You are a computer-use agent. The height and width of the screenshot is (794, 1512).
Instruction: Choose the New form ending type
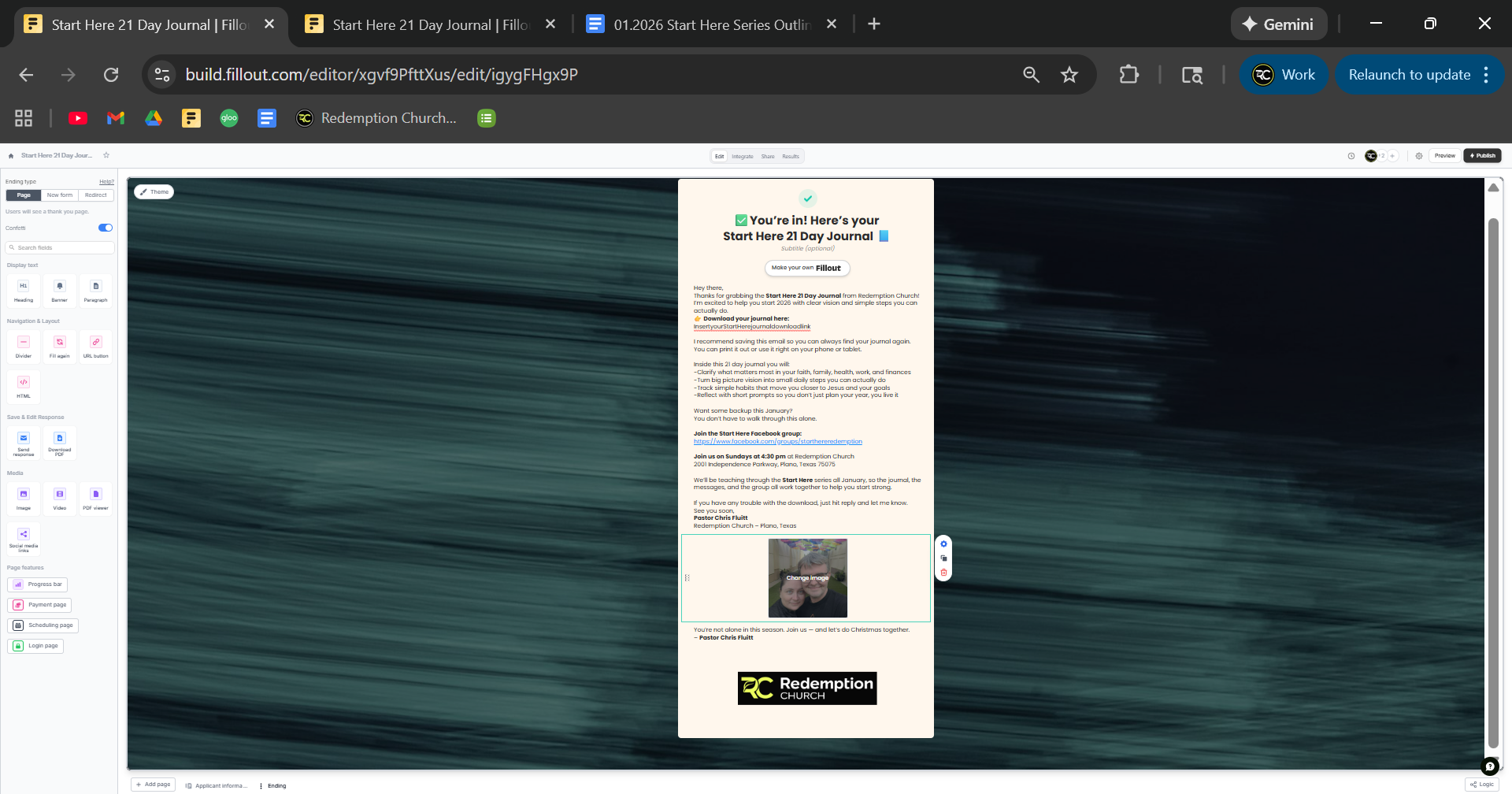coord(59,195)
